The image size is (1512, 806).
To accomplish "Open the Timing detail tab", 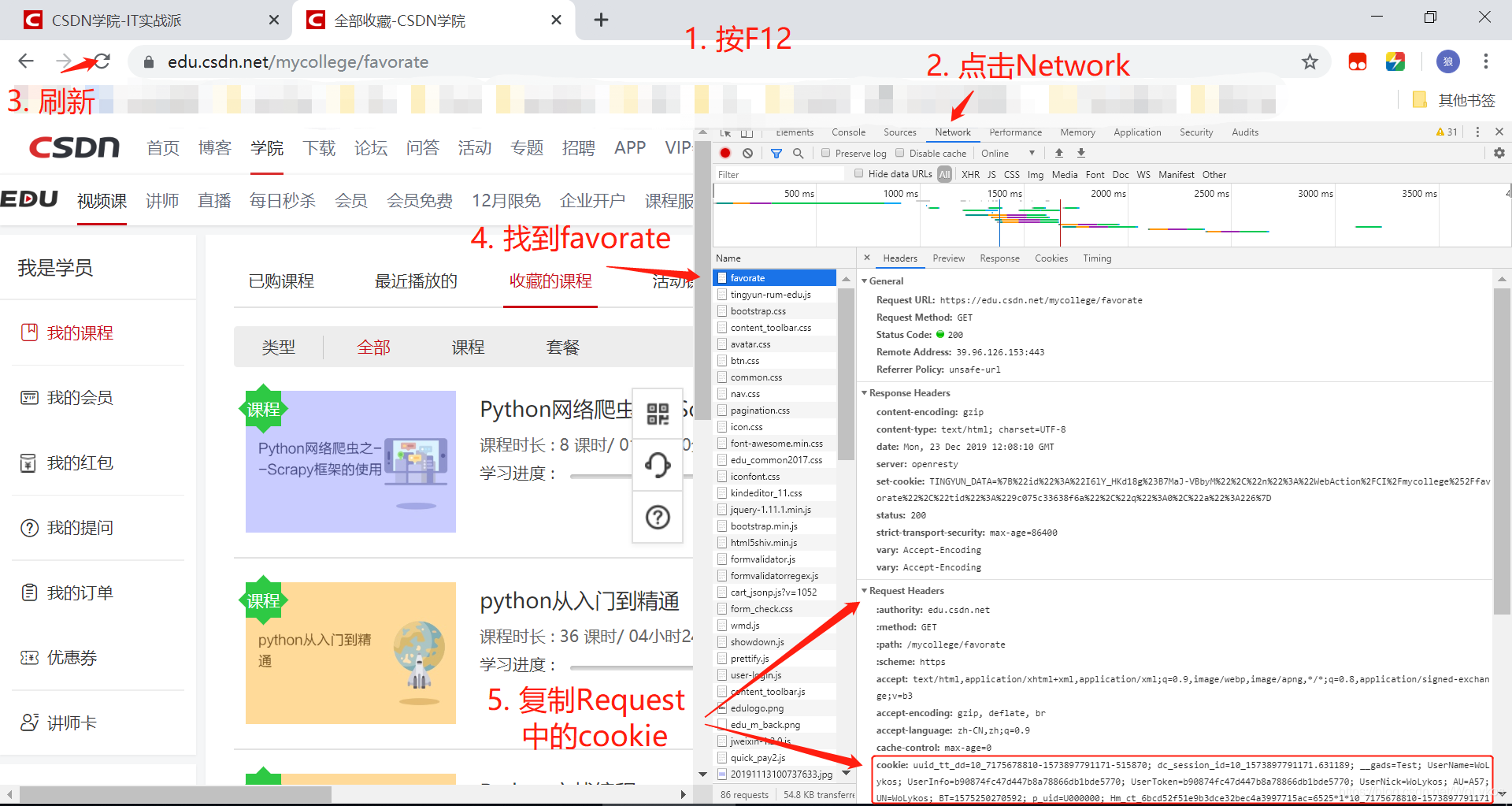I will (x=1097, y=258).
